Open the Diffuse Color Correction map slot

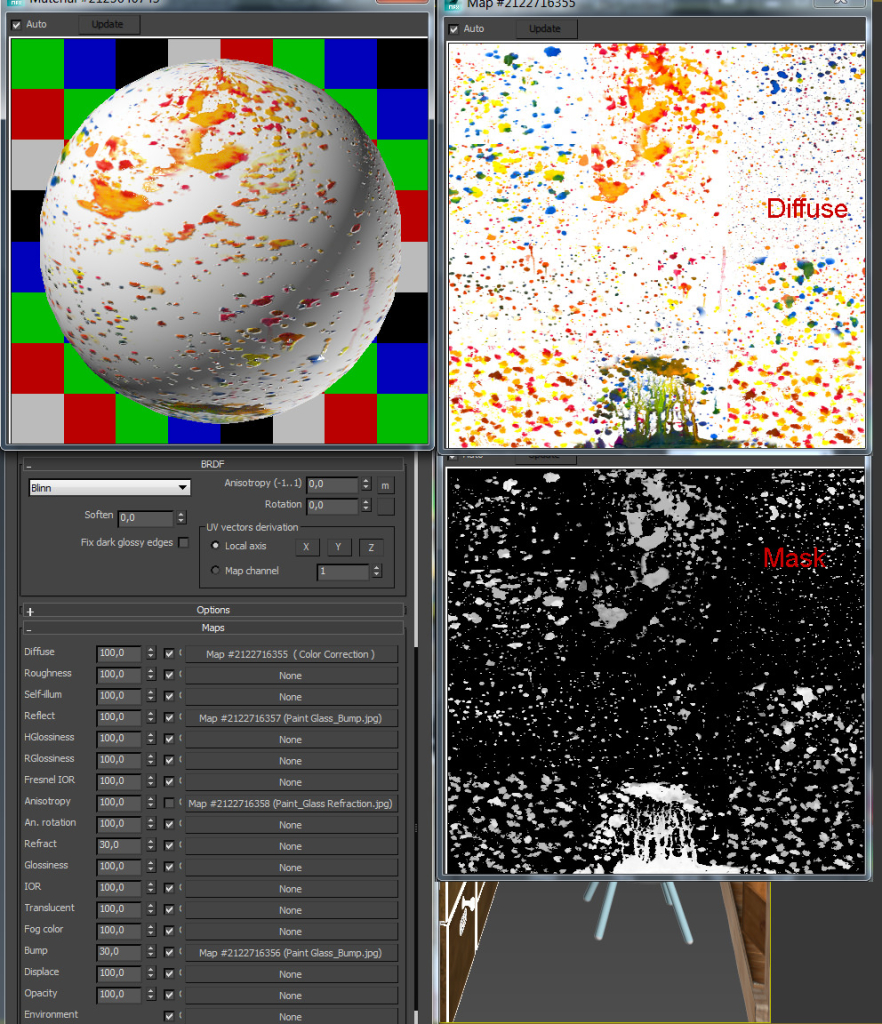[290, 654]
